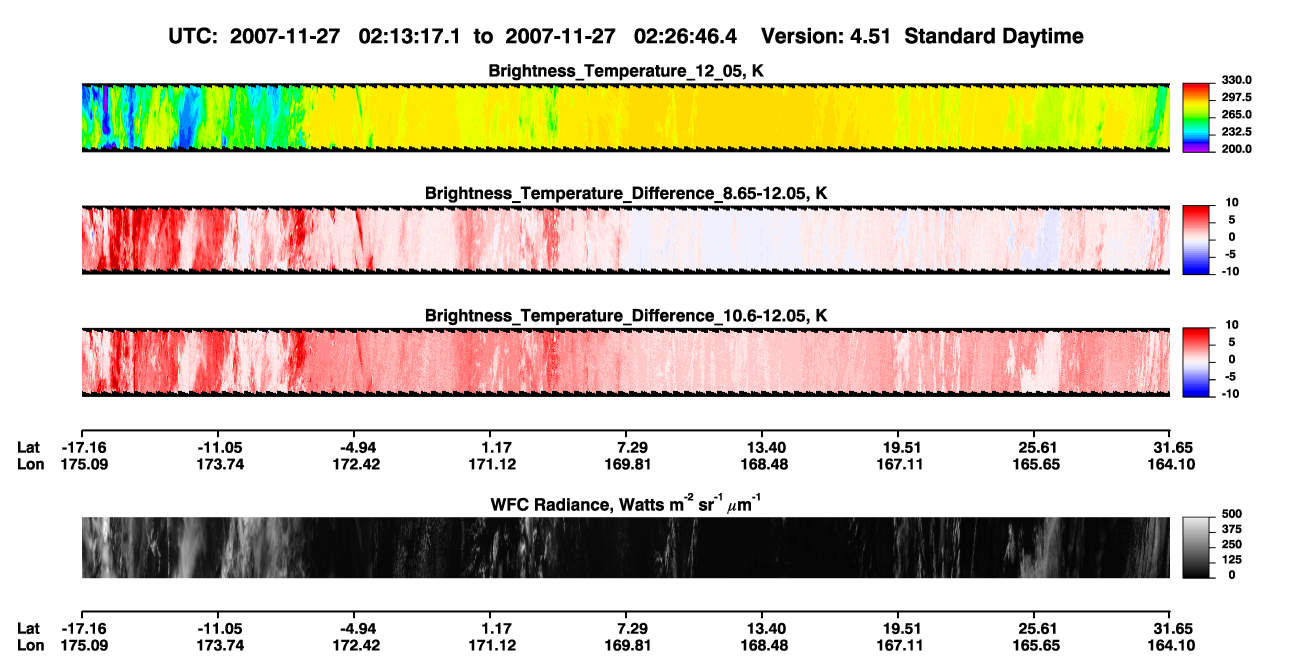Screen dimensions: 1300x667
Task: Open the 10.6-12.05 difference image strip
Action: [x=625, y=362]
